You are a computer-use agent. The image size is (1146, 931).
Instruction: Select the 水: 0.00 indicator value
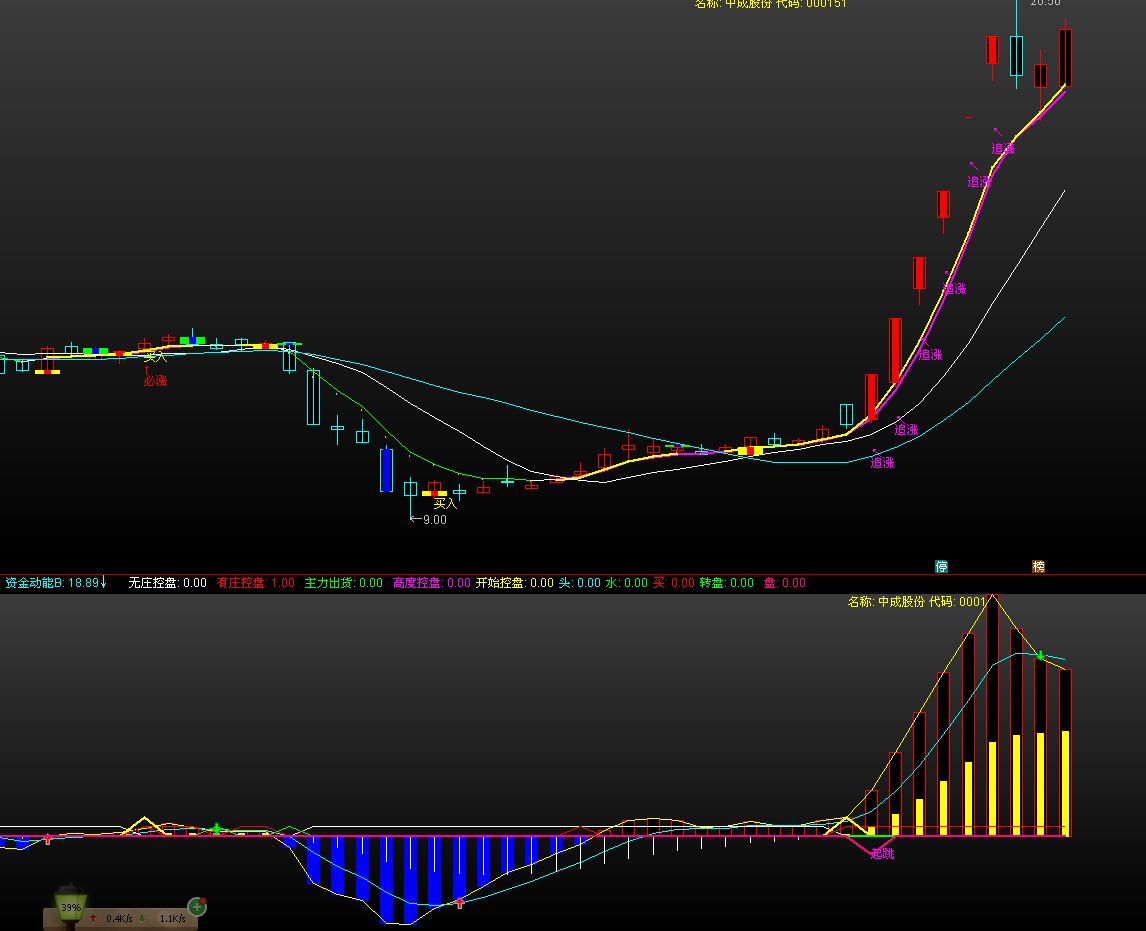point(626,582)
